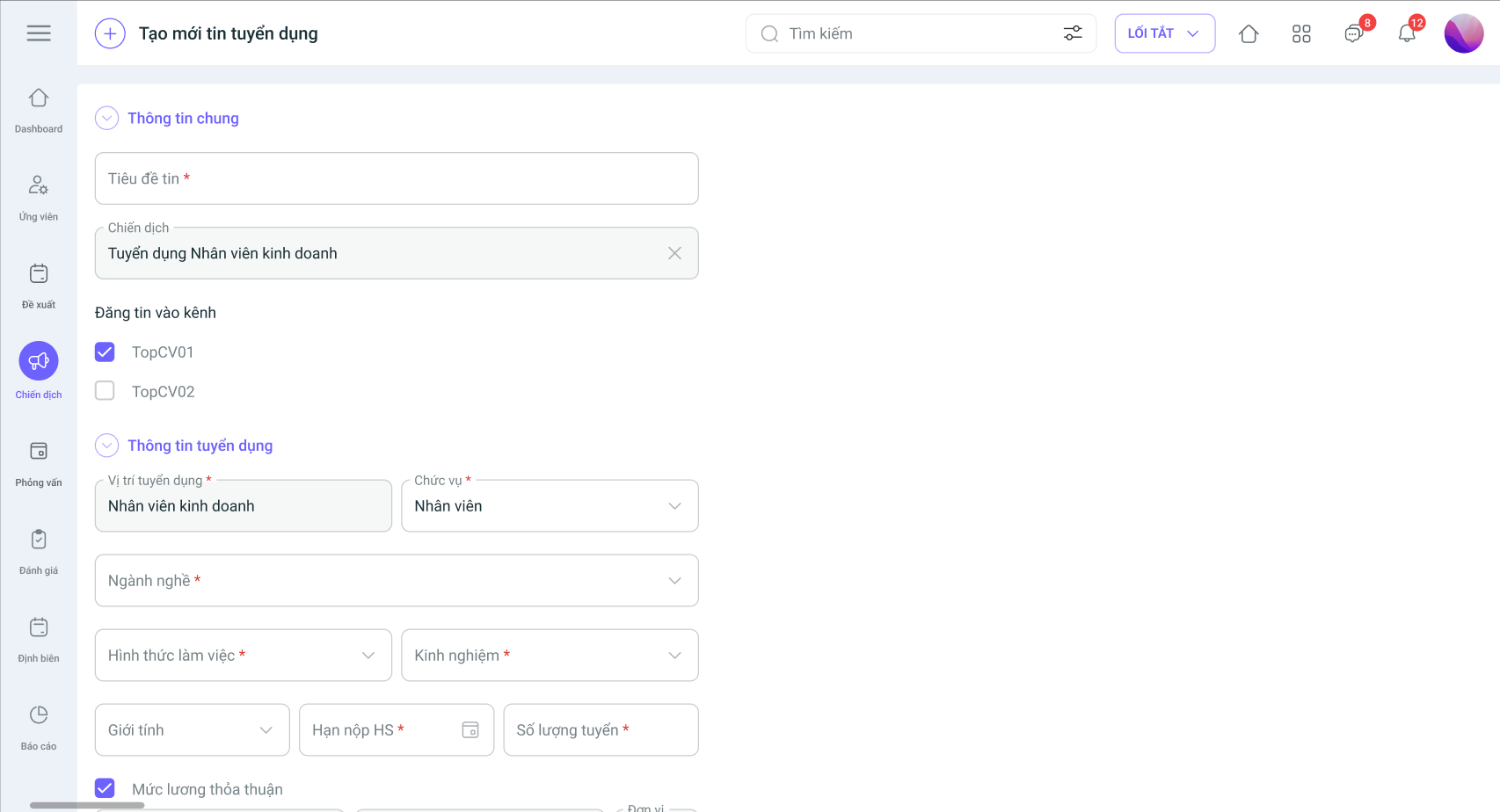Open the apps grid icon
Screen dimensions: 1500x812
(x=1301, y=33)
